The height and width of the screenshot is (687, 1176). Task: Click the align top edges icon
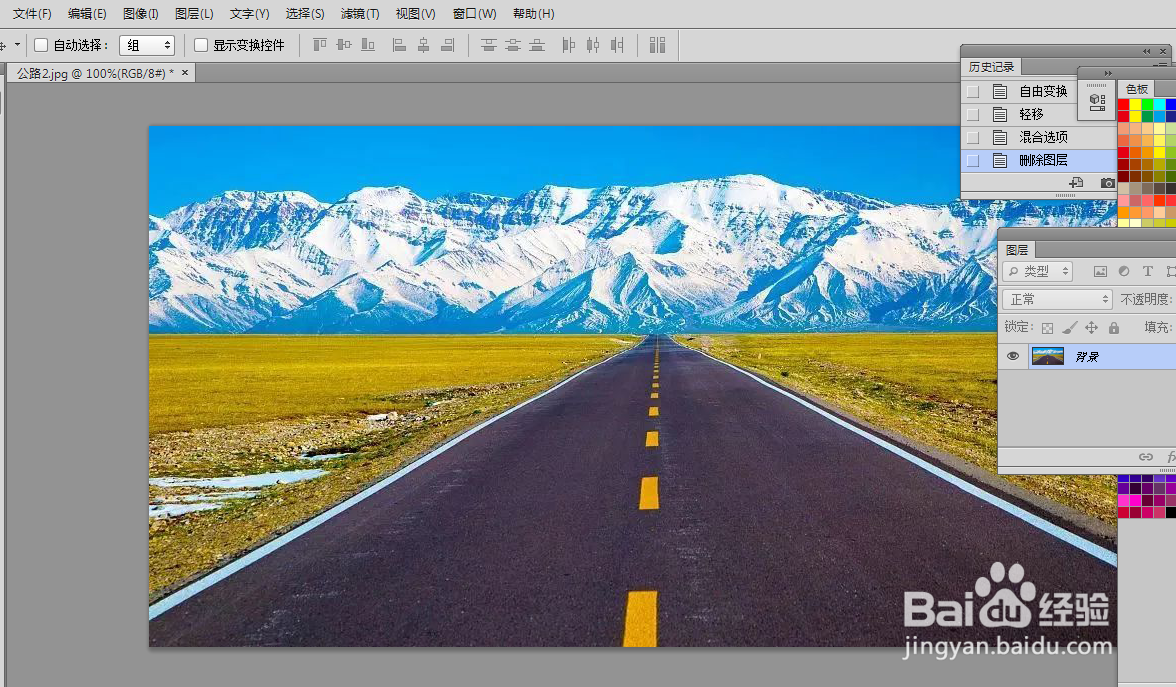(320, 45)
